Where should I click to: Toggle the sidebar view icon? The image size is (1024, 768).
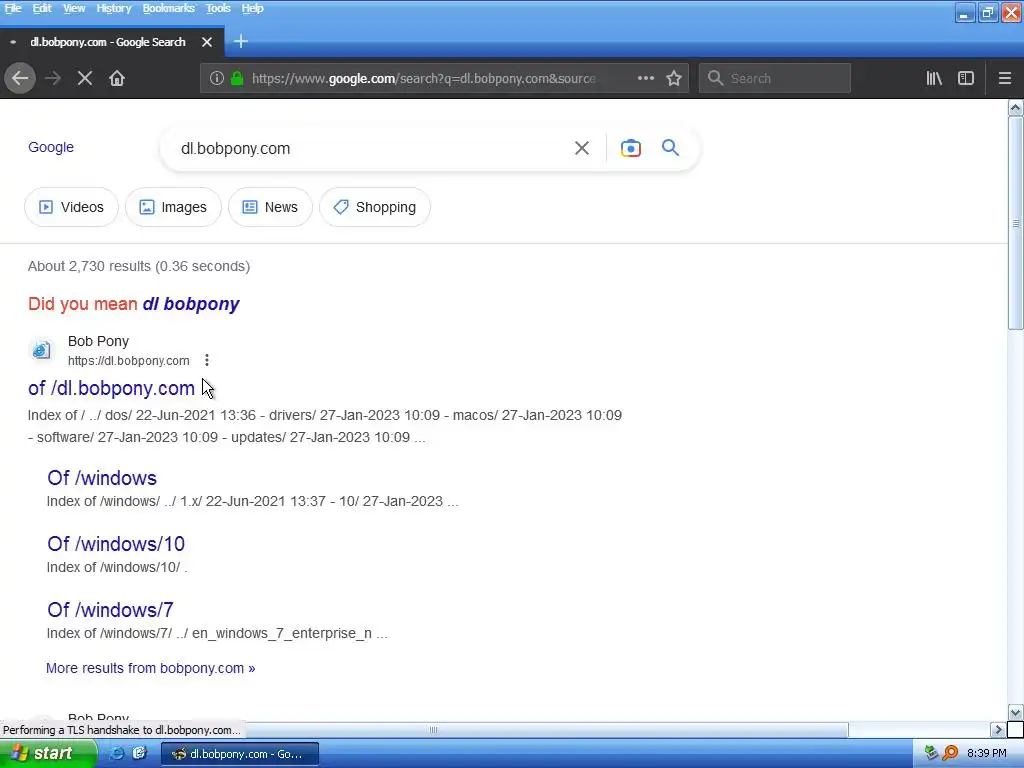click(x=966, y=78)
